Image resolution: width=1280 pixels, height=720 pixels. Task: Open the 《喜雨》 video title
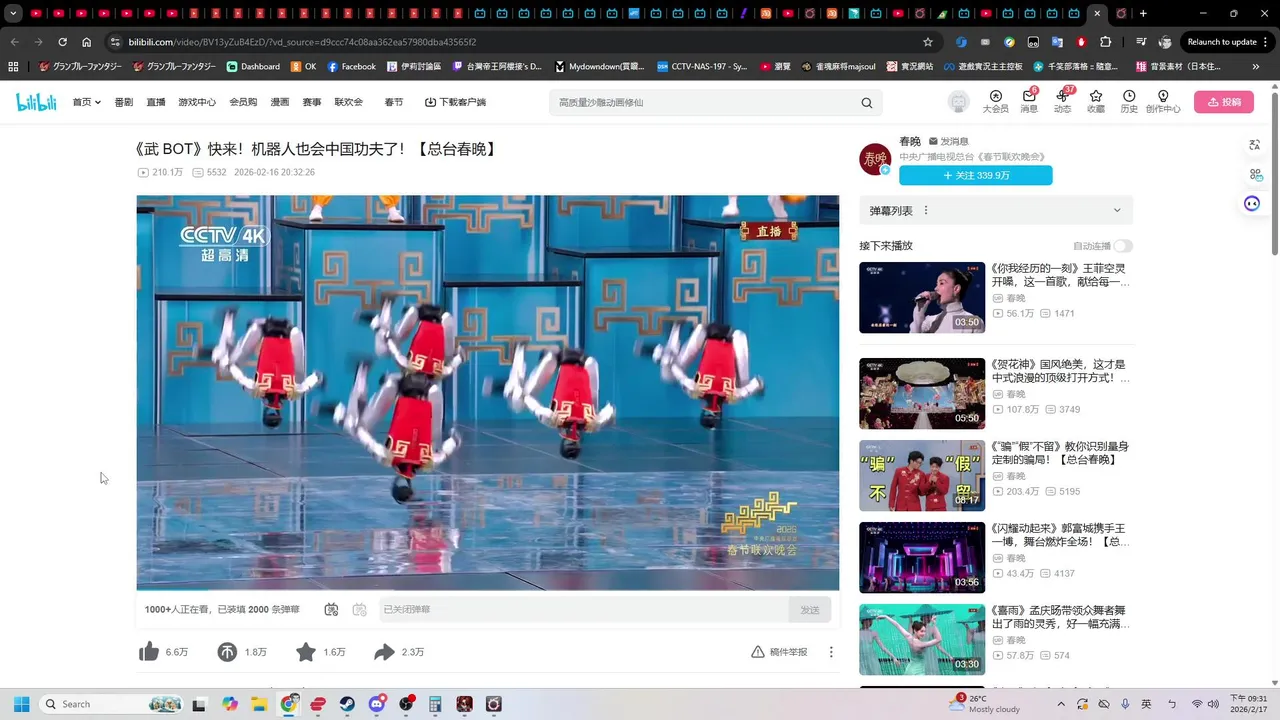click(1060, 617)
